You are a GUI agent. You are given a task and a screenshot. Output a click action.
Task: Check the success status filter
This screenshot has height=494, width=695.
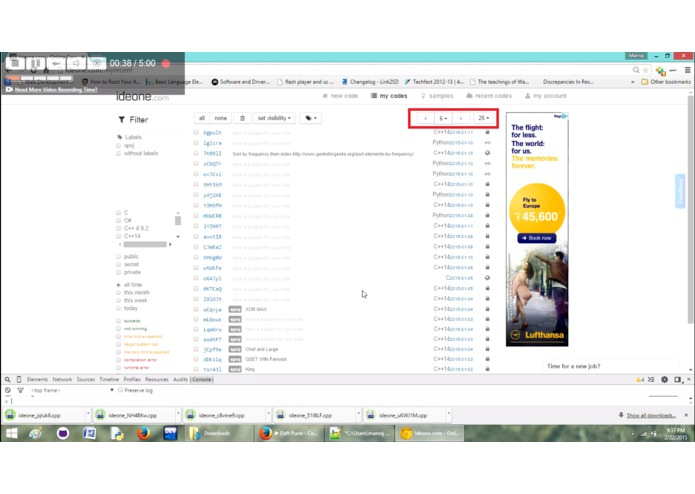(118, 321)
